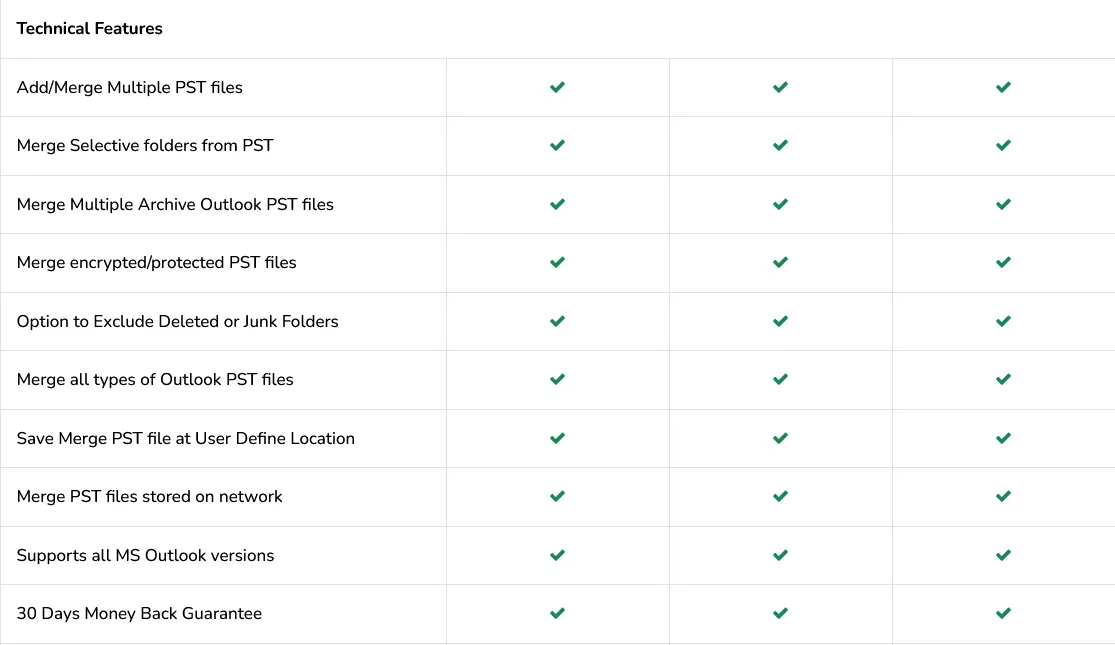Viewport: 1115px width, 645px height.
Task: Click last-column checkmark for Supports all MS Outlook
Action: (x=1004, y=555)
